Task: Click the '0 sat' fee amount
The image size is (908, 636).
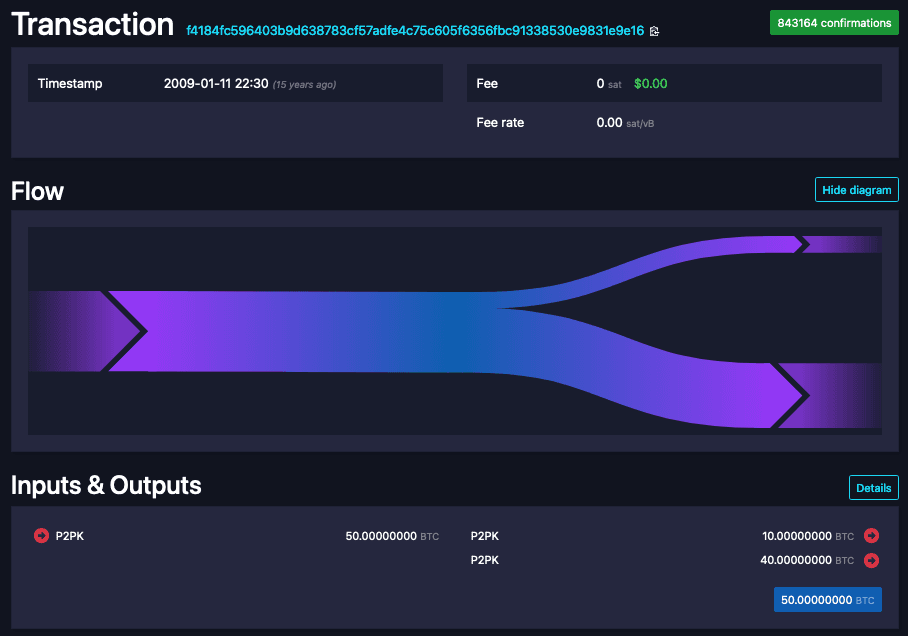Action: pos(609,83)
